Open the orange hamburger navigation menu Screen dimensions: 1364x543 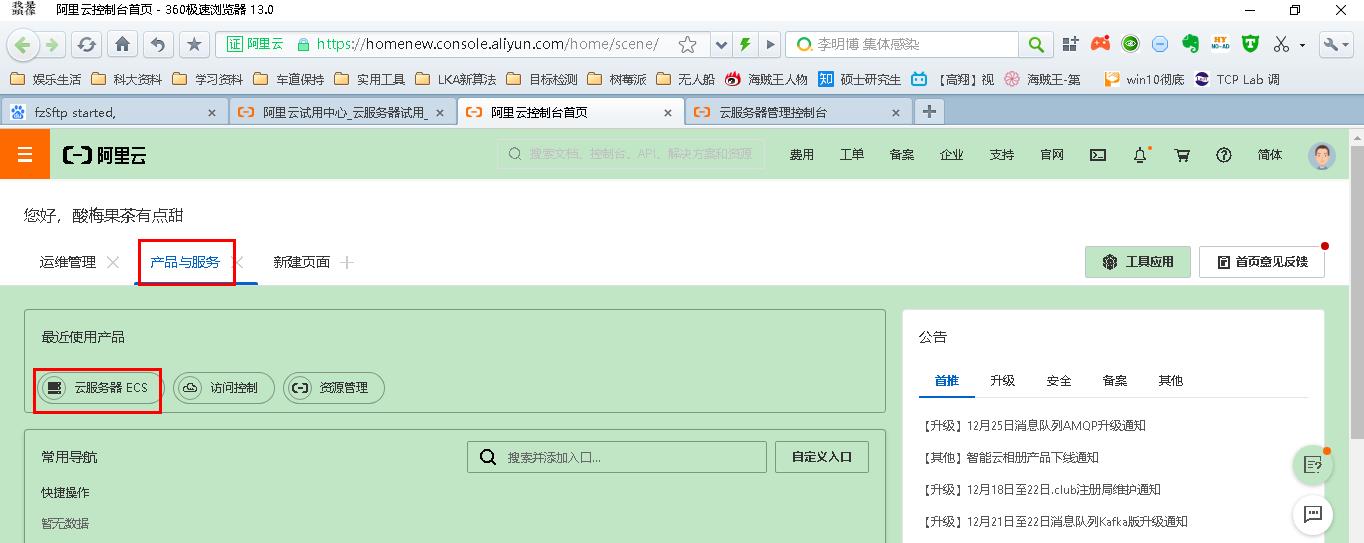(25, 155)
